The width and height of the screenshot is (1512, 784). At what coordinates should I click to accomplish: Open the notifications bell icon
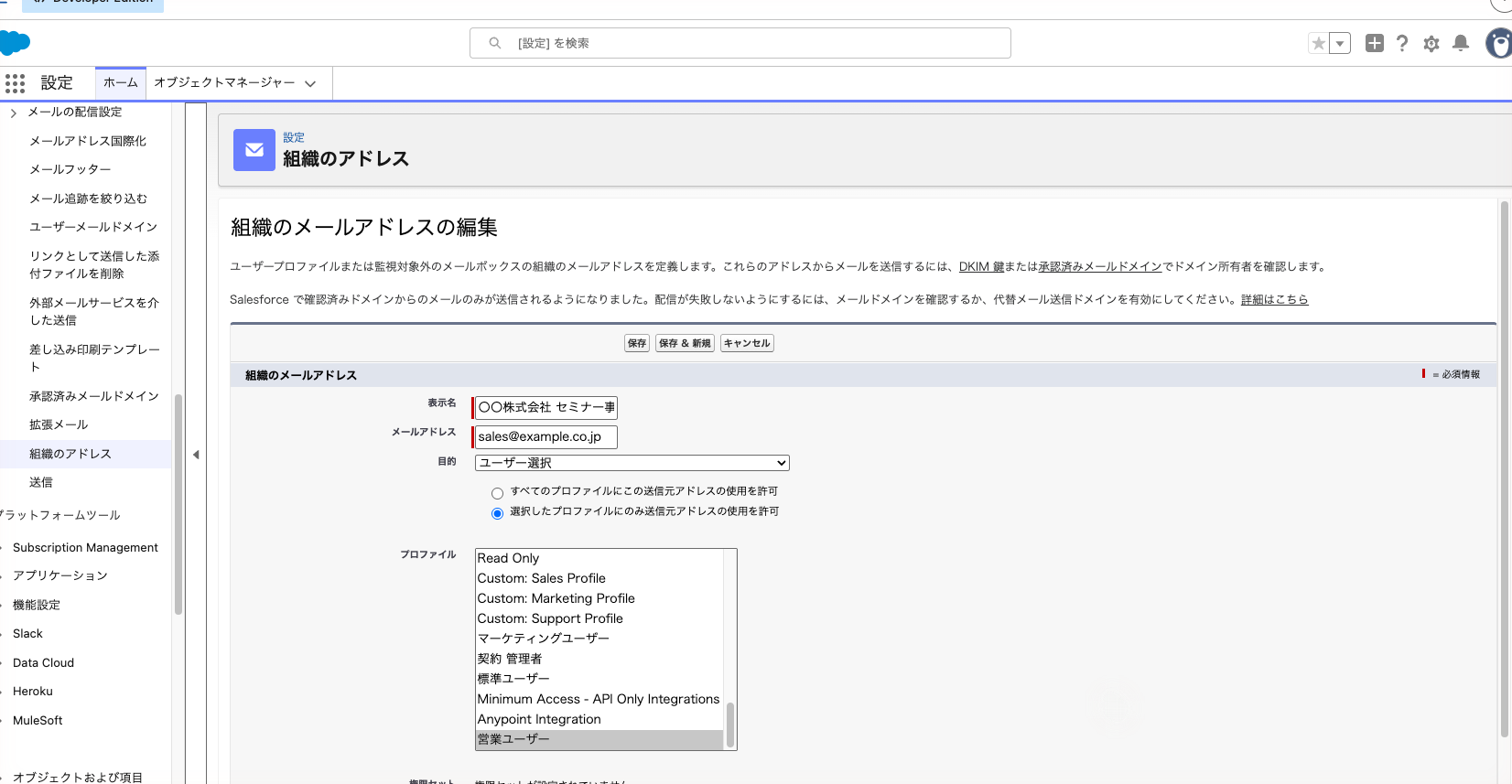(x=1461, y=43)
